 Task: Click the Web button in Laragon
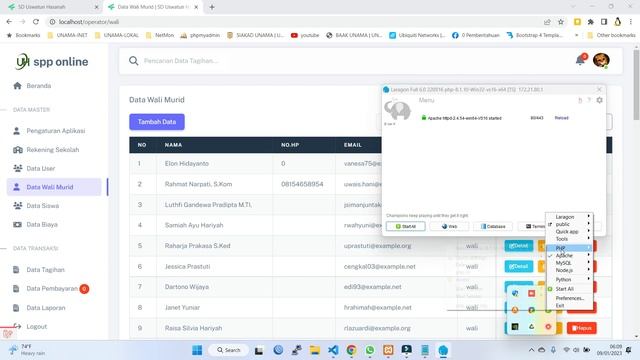click(x=449, y=226)
